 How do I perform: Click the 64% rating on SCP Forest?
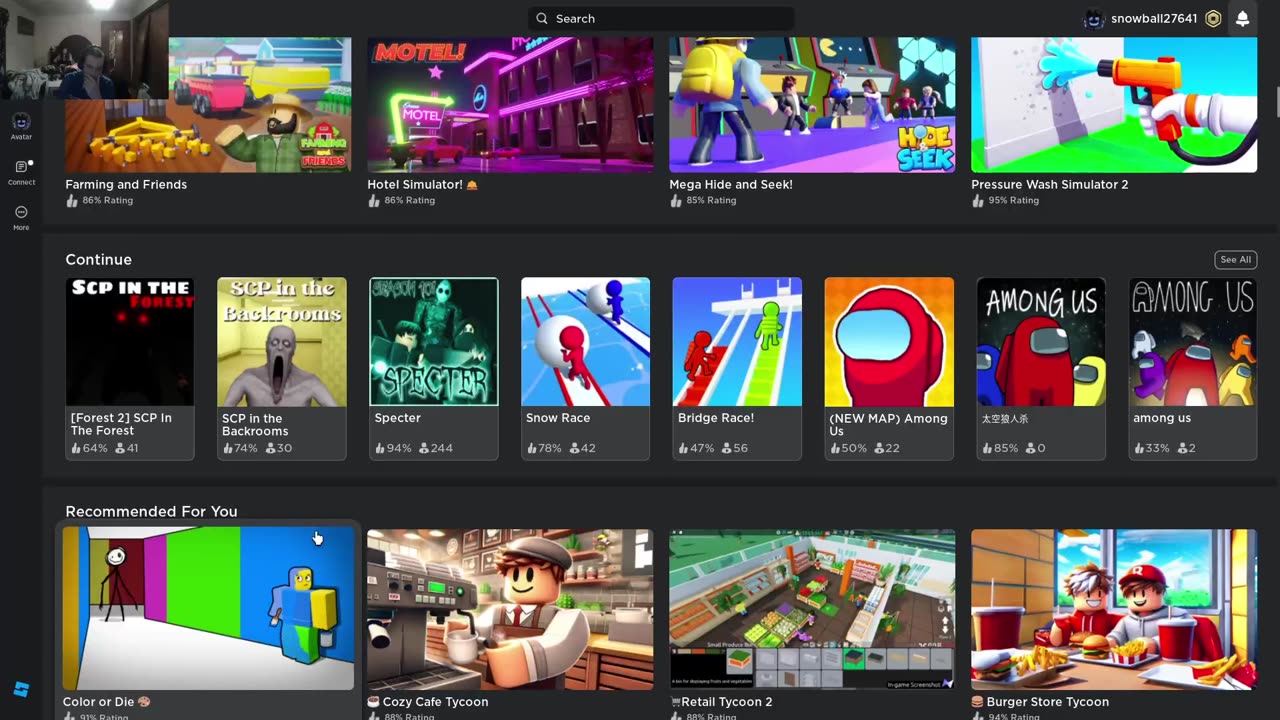pyautogui.click(x=89, y=448)
